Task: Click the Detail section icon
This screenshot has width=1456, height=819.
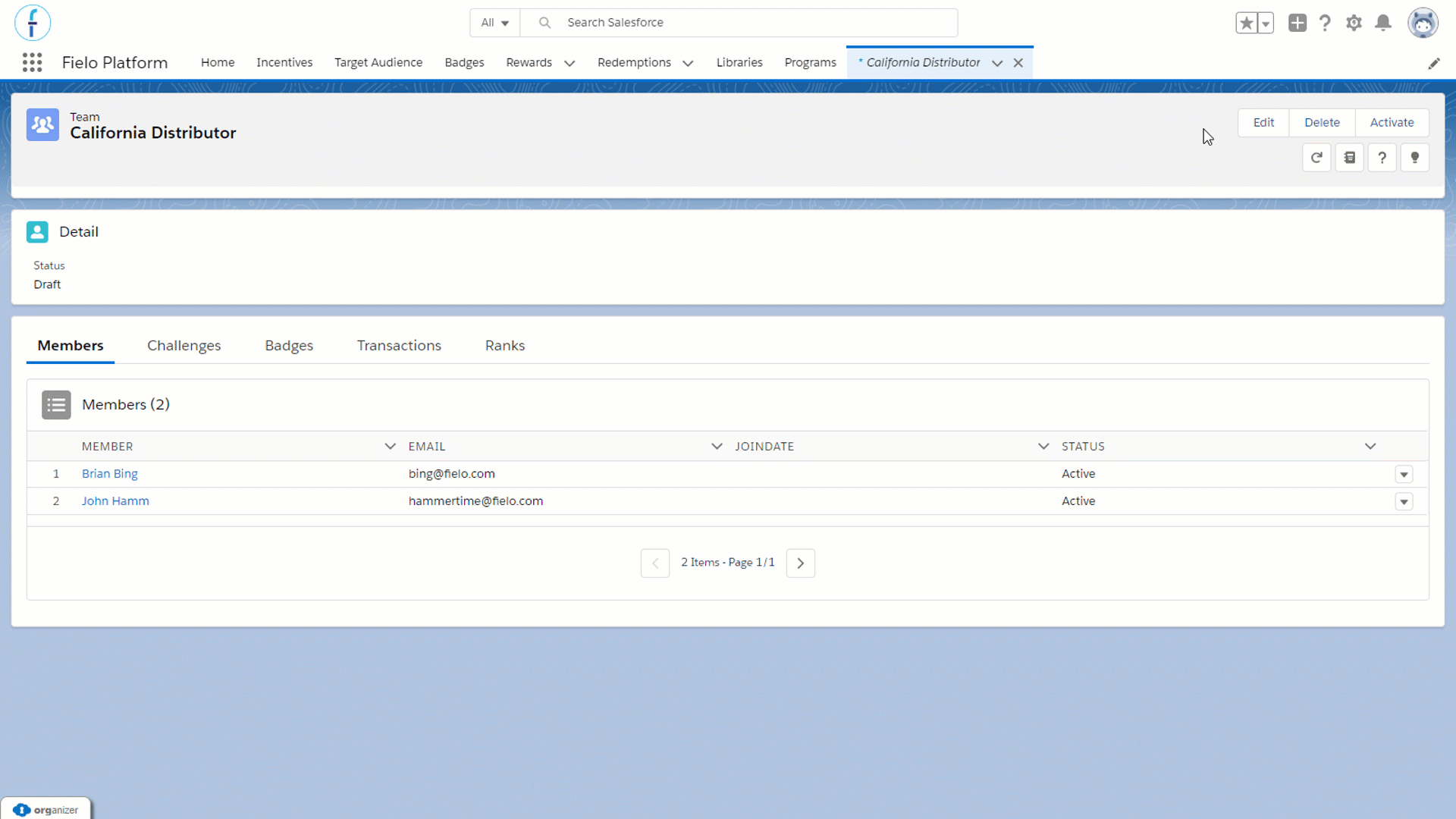Action: 37,232
